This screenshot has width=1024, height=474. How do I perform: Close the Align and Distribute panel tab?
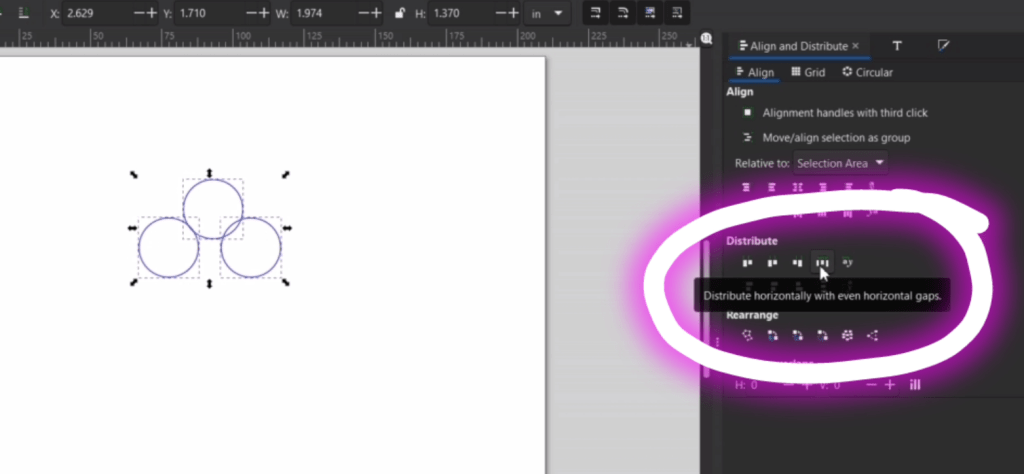(856, 46)
